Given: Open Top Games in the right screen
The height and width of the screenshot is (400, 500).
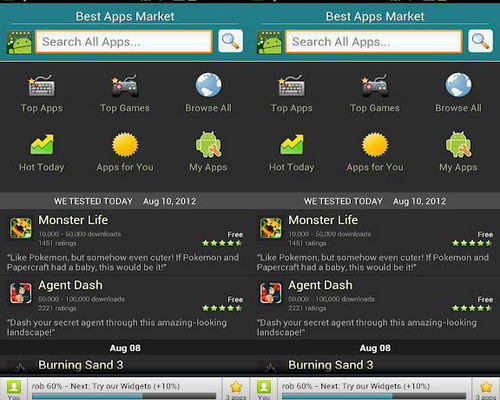Looking at the screenshot, I should (x=375, y=93).
